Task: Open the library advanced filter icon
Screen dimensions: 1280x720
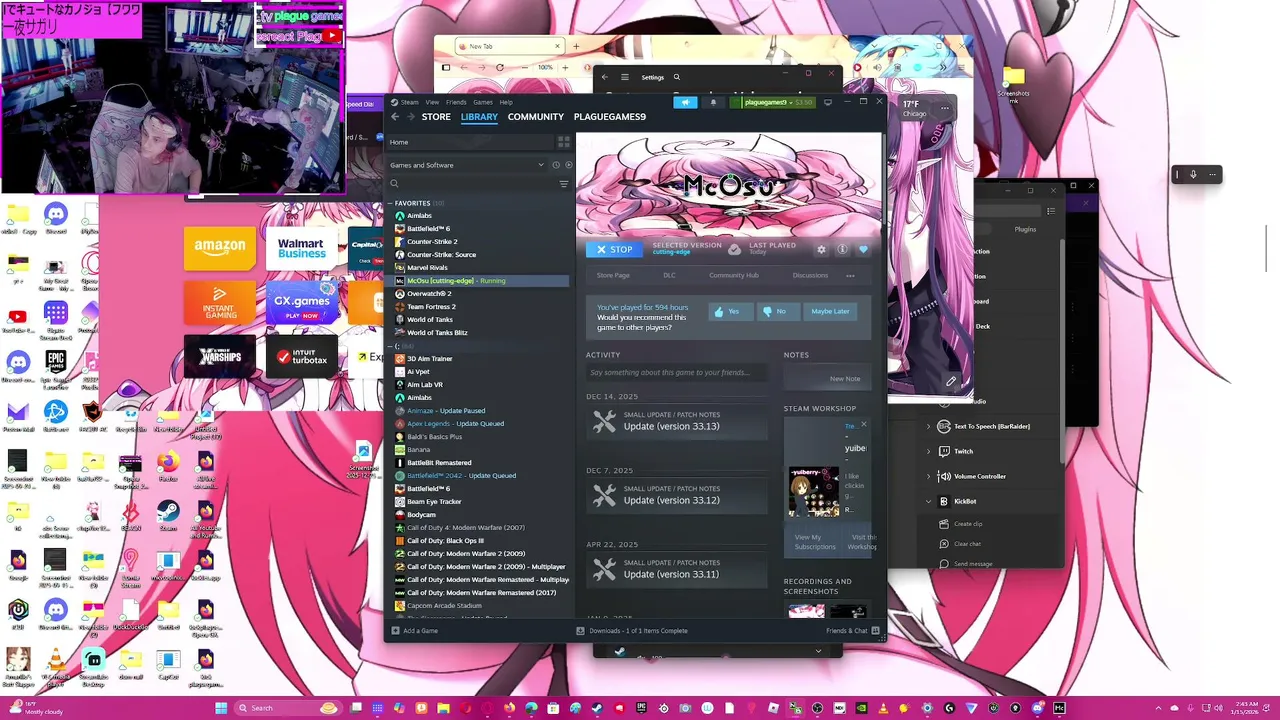Action: [x=563, y=184]
